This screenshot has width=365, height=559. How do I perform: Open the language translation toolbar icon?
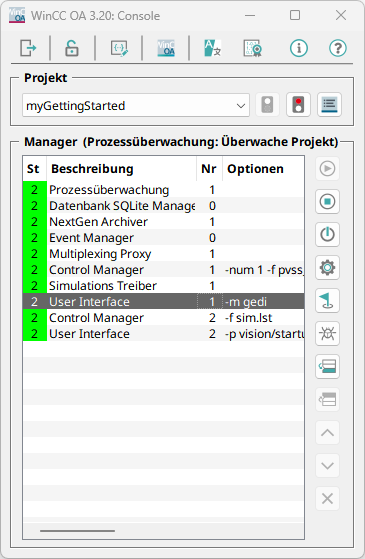click(213, 48)
